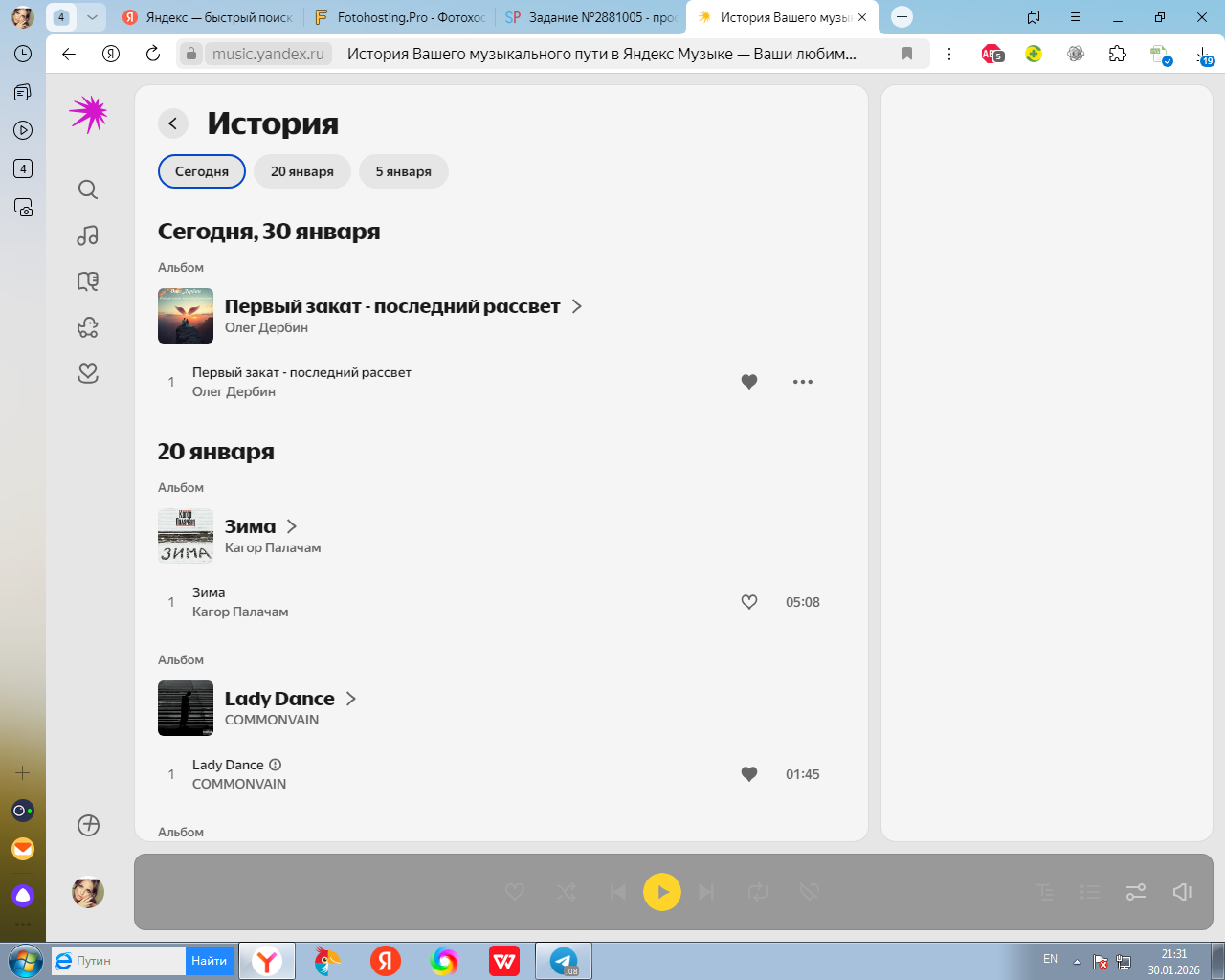Viewport: 1225px width, 980px height.
Task: Open the AdBlock extension
Action: click(992, 54)
